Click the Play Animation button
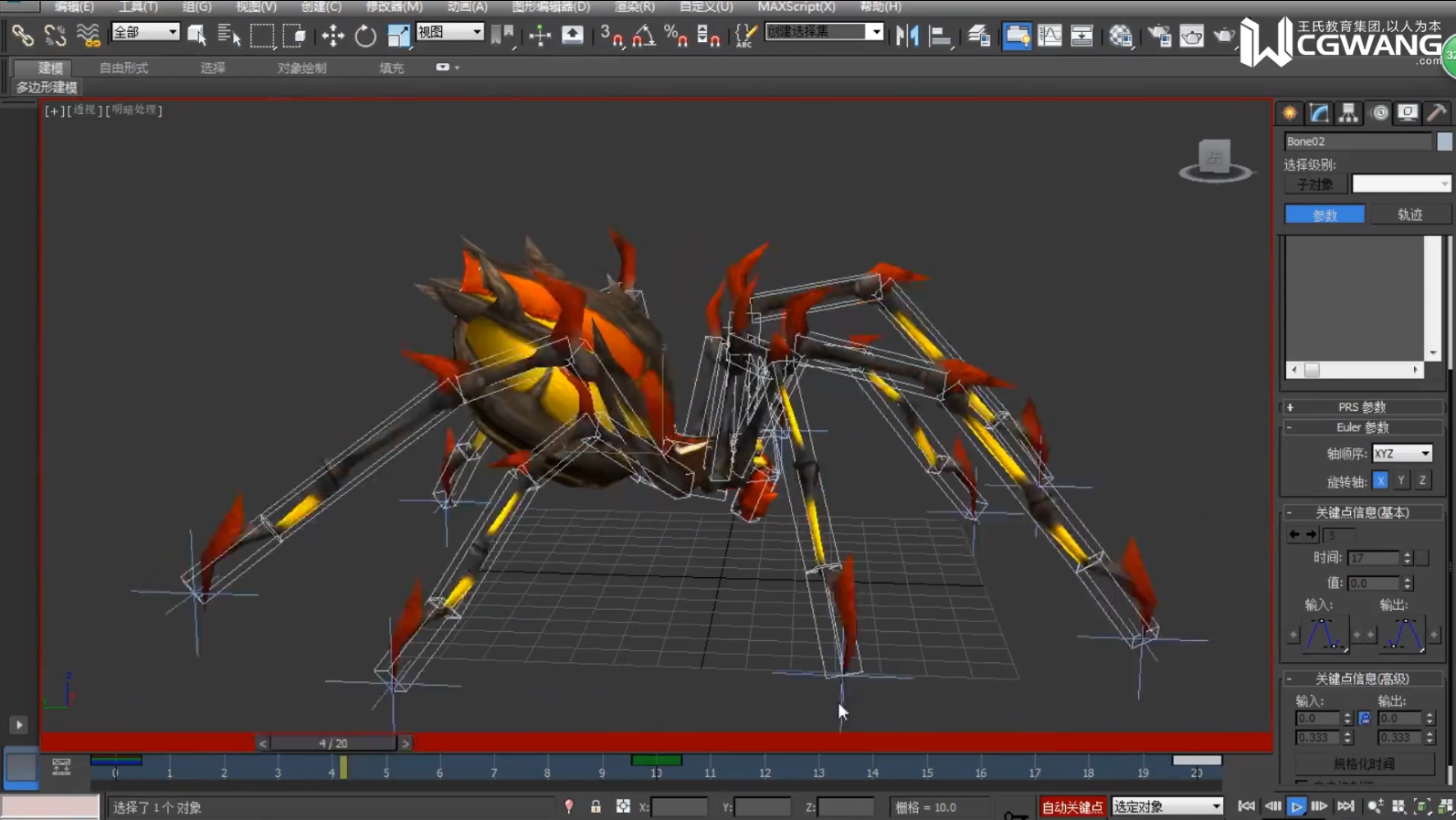1456x820 pixels. (1296, 806)
